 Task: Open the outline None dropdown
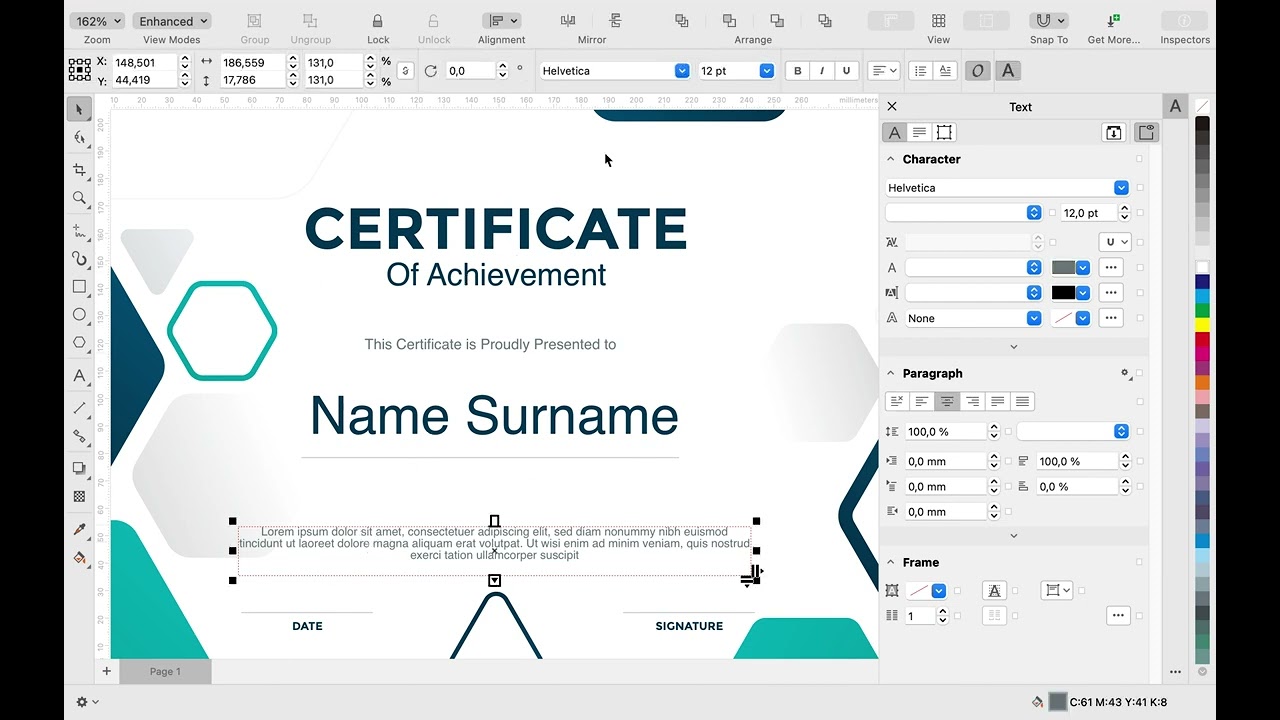pos(1034,318)
